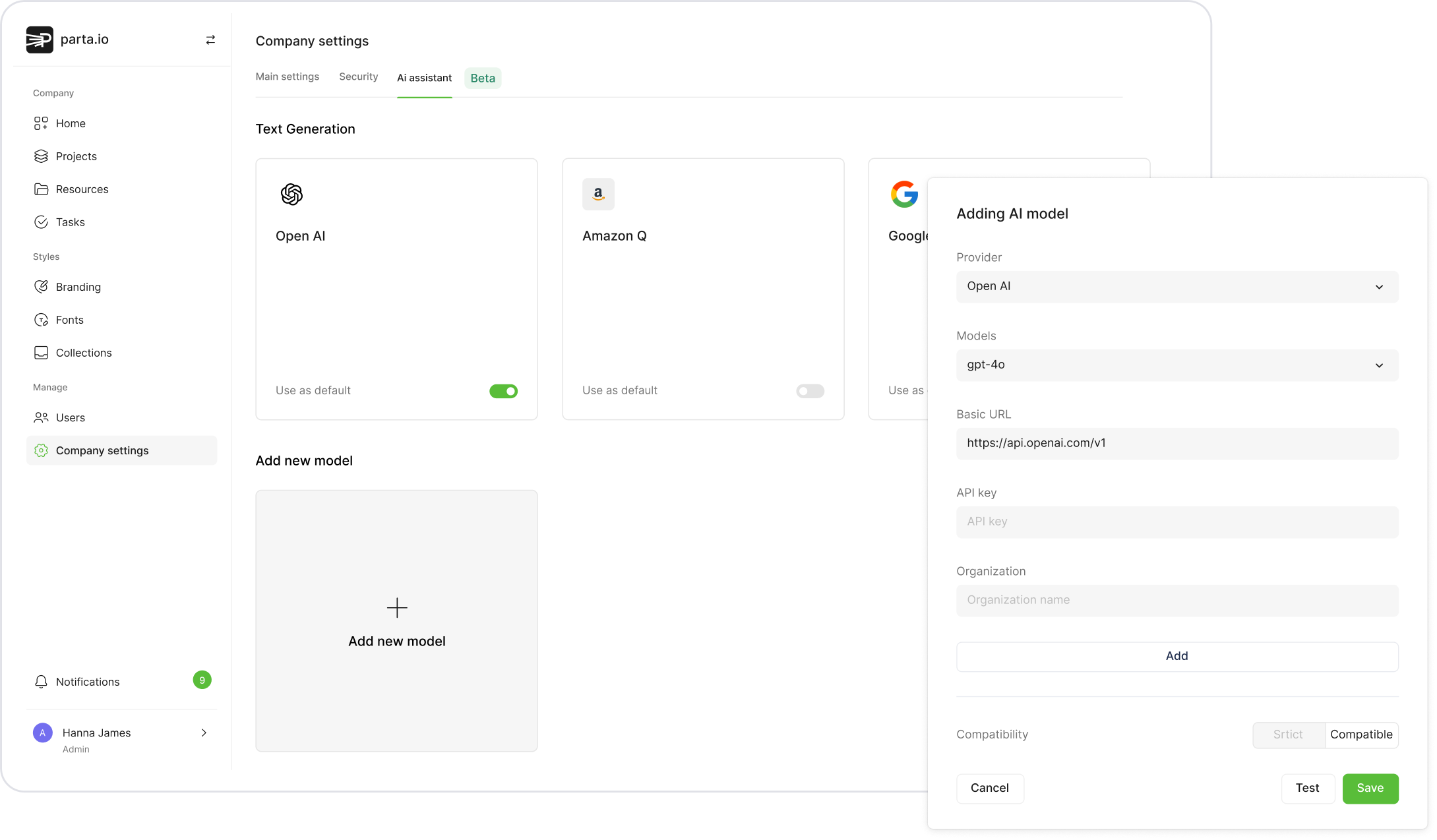Click the Notifications bell icon
The width and height of the screenshot is (1437, 840).
(x=41, y=682)
